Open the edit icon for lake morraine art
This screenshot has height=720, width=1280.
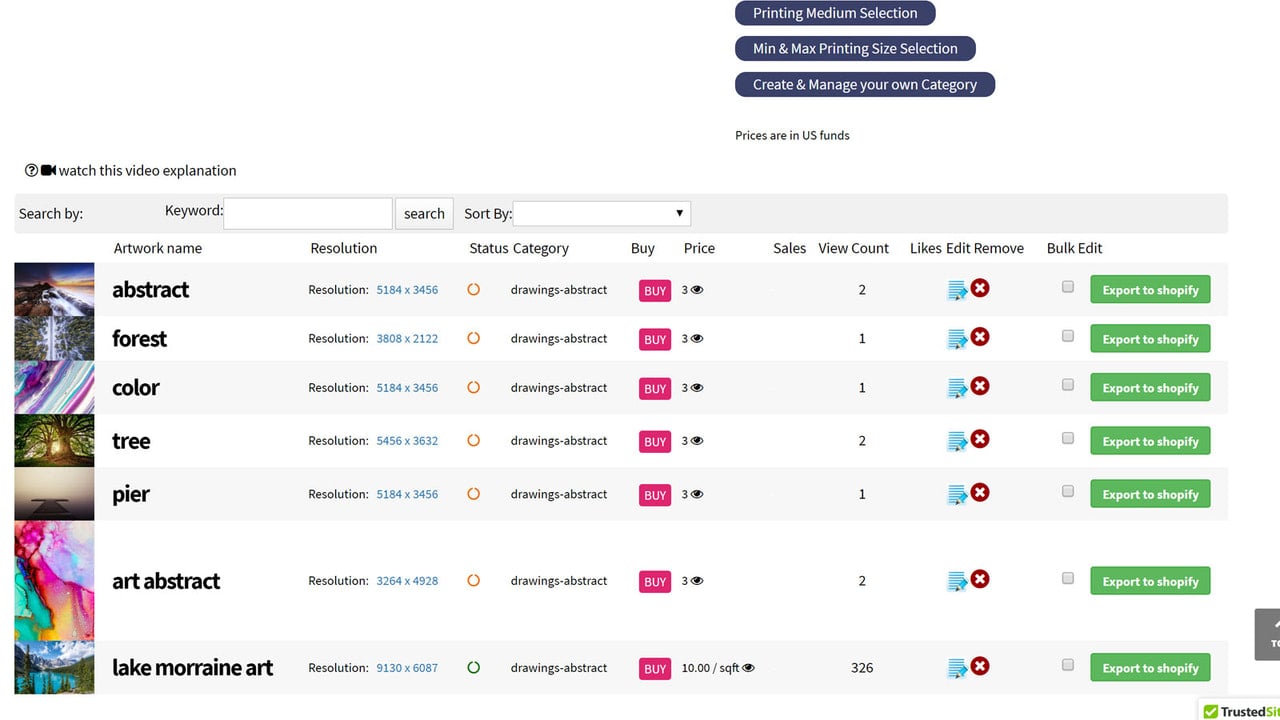click(957, 668)
